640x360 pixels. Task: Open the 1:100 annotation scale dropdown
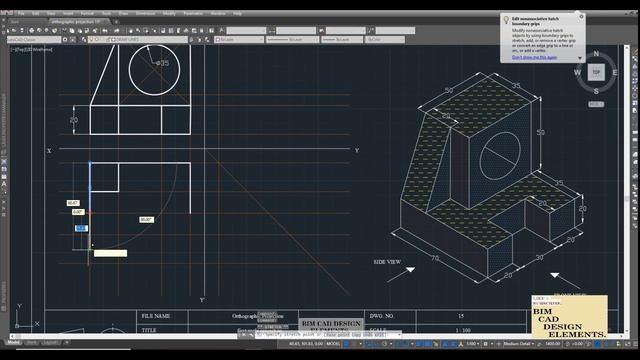473,344
